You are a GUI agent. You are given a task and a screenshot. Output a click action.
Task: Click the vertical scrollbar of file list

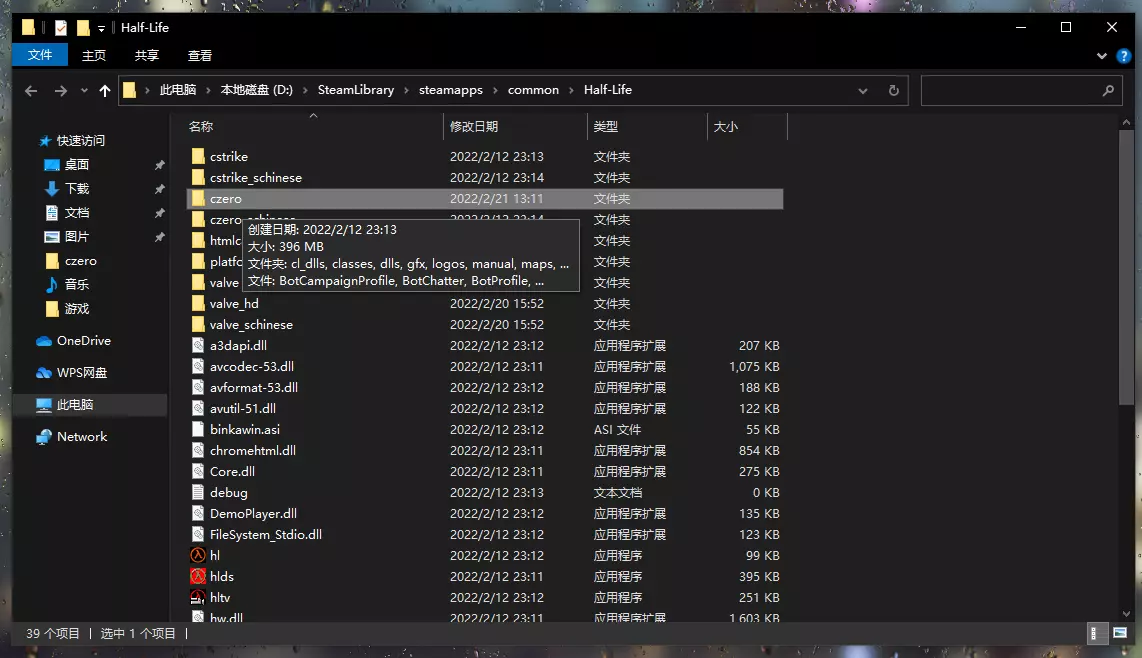pyautogui.click(x=1126, y=266)
